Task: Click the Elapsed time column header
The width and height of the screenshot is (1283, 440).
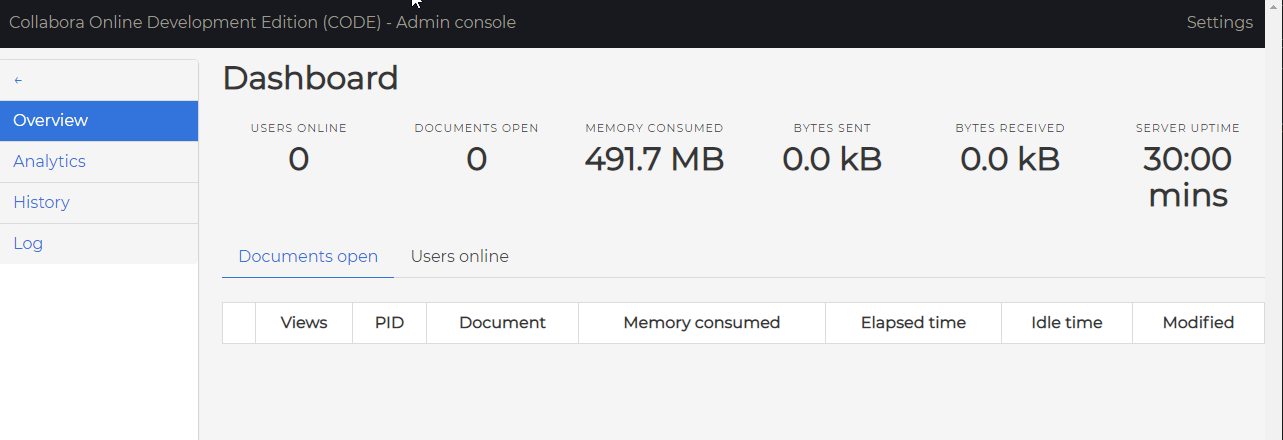Action: [913, 323]
